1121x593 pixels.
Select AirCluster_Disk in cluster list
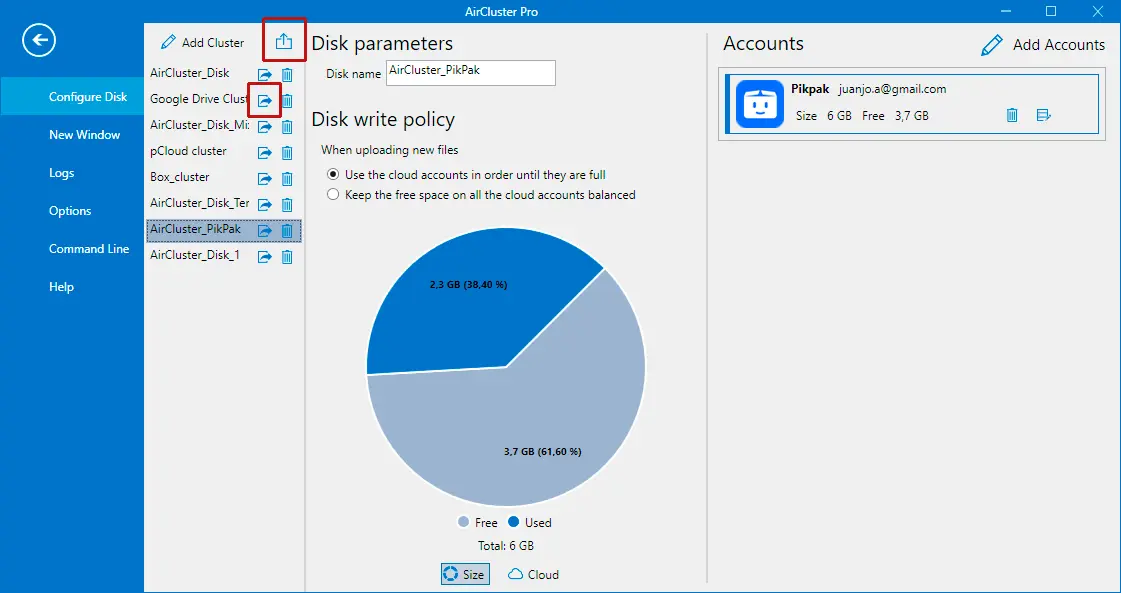click(189, 73)
